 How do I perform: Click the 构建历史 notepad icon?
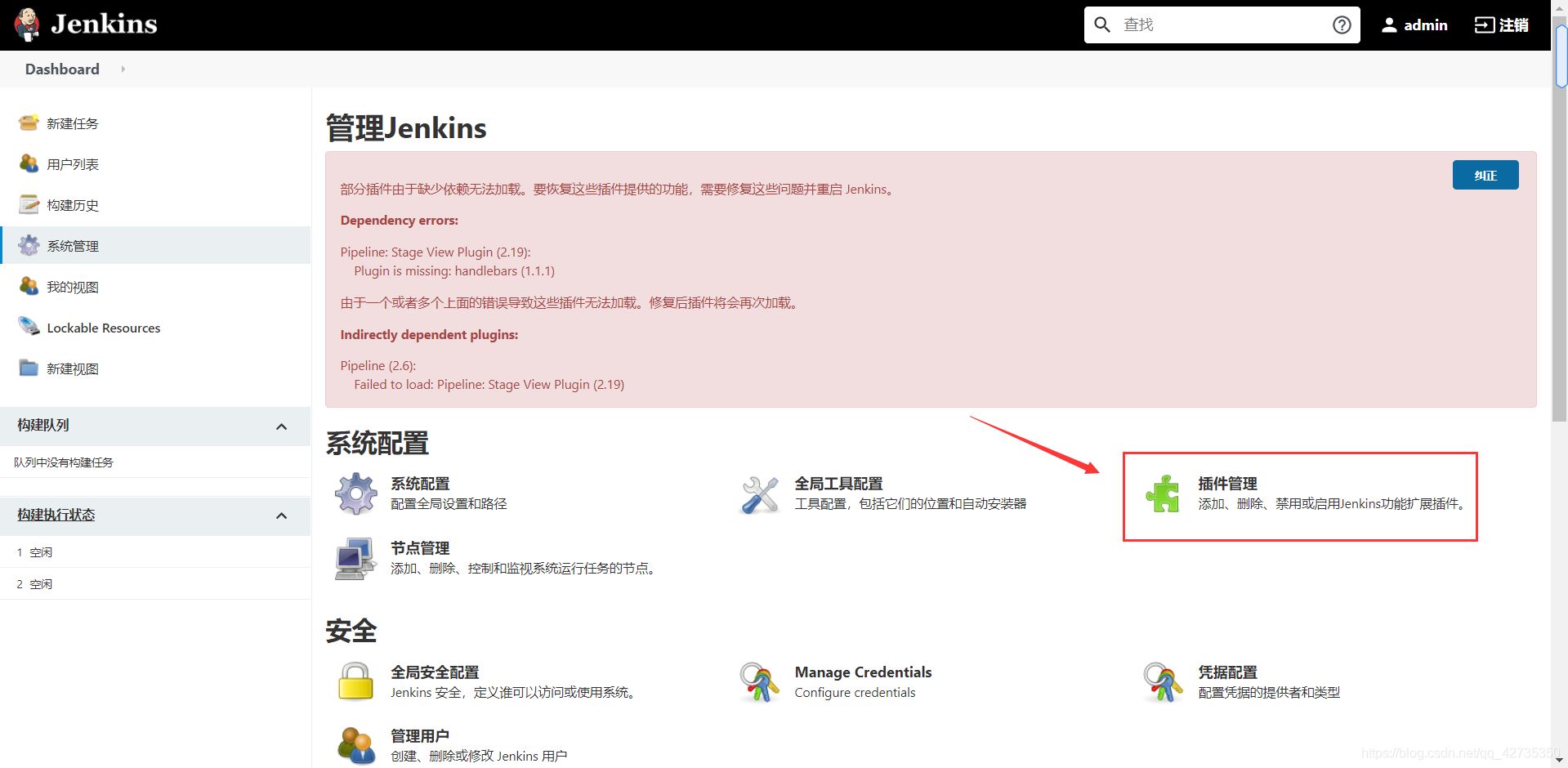tap(29, 204)
